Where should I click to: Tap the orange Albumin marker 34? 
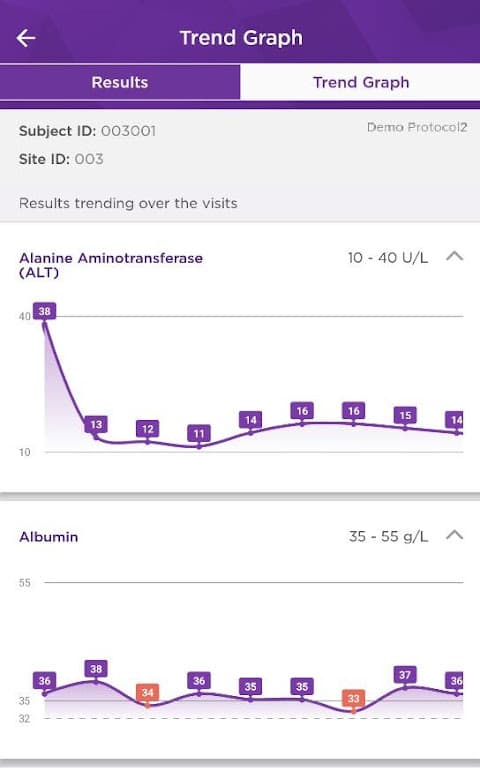click(148, 692)
